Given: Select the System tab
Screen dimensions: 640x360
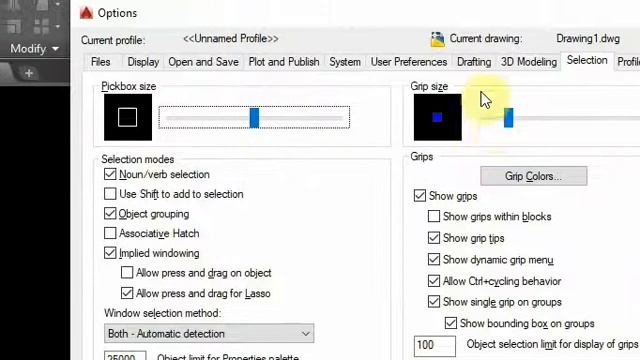Looking at the screenshot, I should [x=345, y=62].
